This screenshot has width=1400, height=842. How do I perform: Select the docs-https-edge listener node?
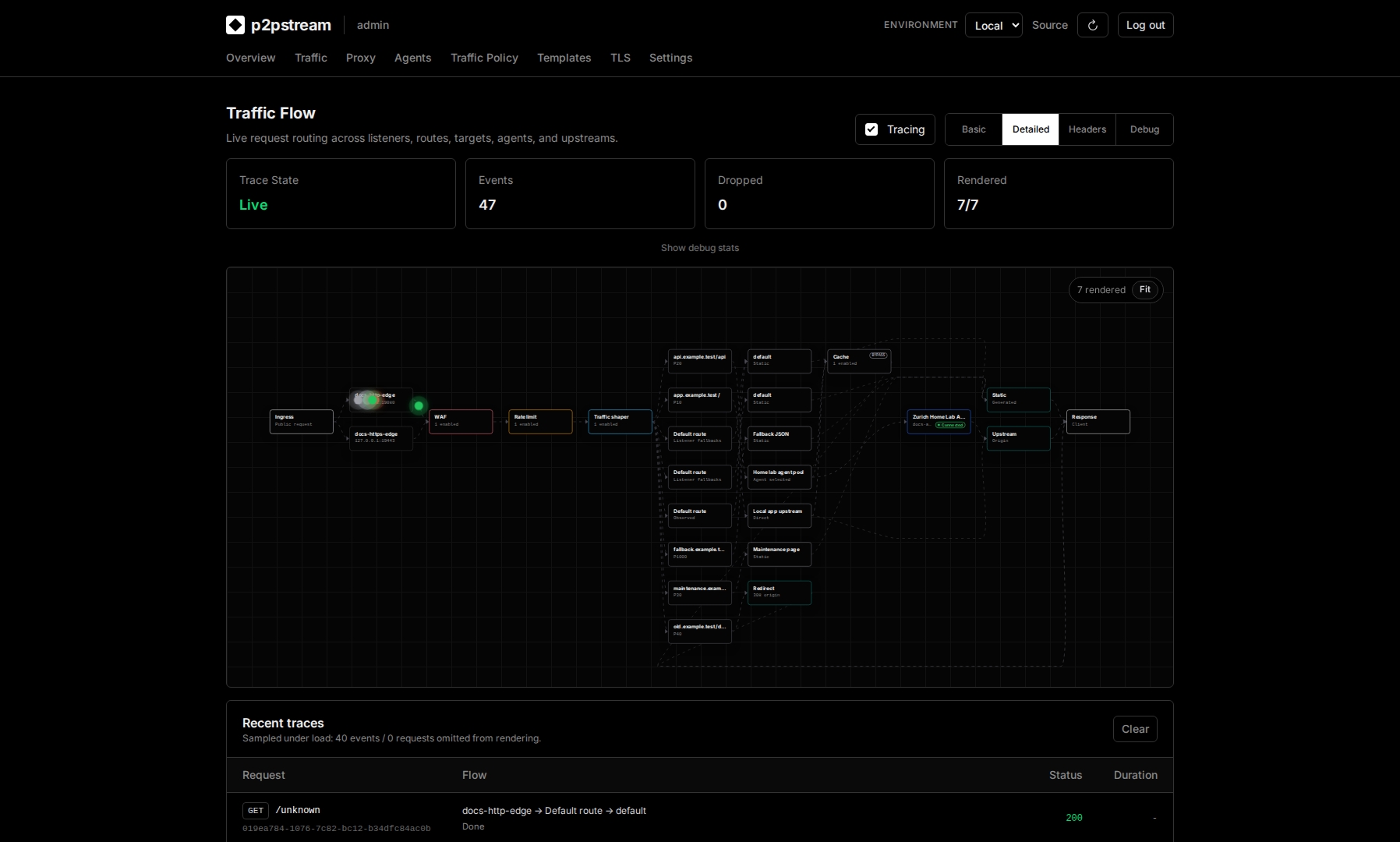(381, 438)
